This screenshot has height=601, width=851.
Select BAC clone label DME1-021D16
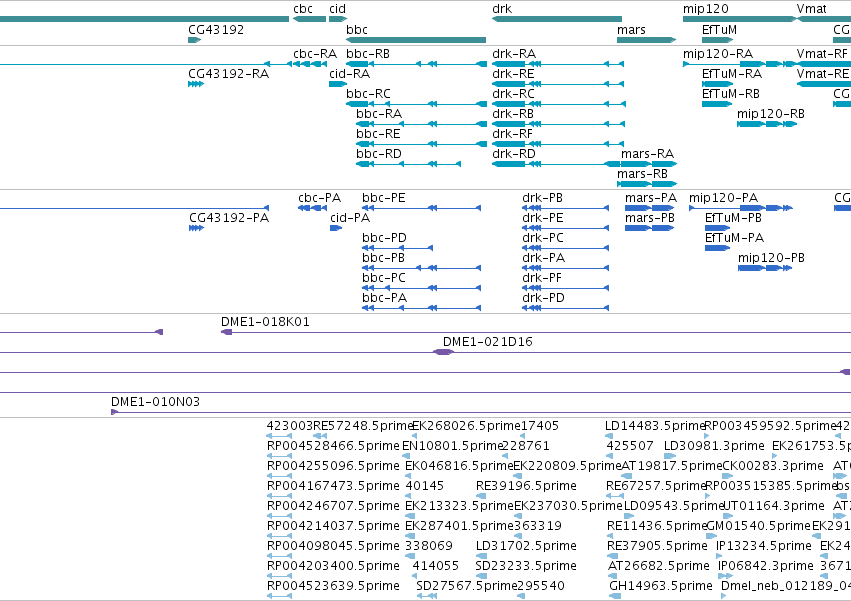(487, 342)
